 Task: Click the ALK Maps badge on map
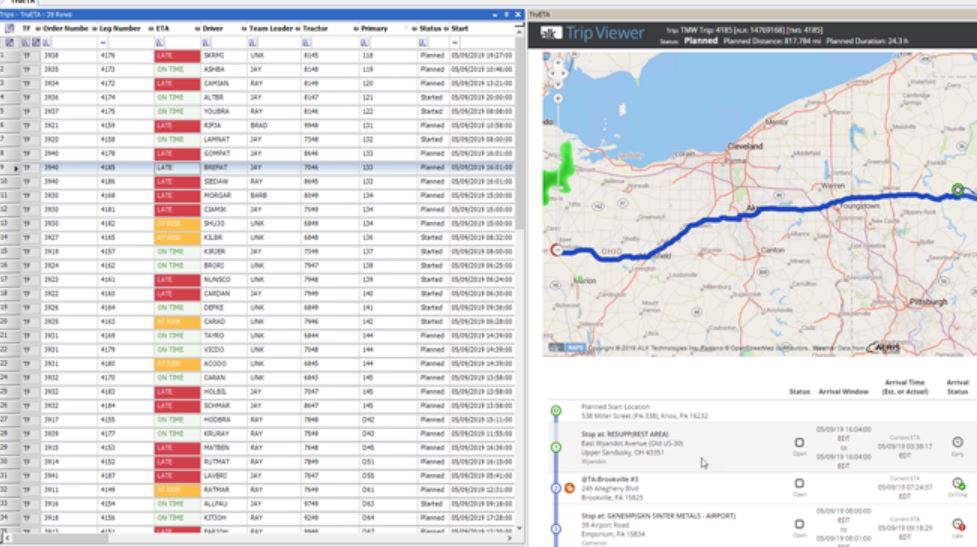(x=567, y=348)
